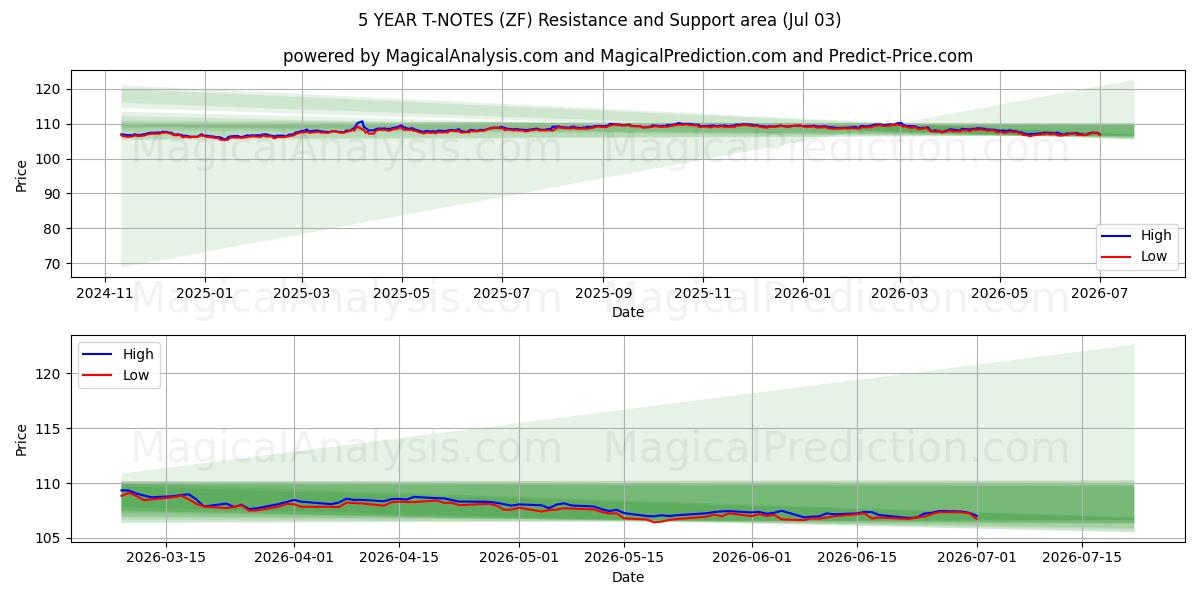The height and width of the screenshot is (600, 1200).
Task: Click the '2026-07' date tick label
Action: coord(1099,293)
